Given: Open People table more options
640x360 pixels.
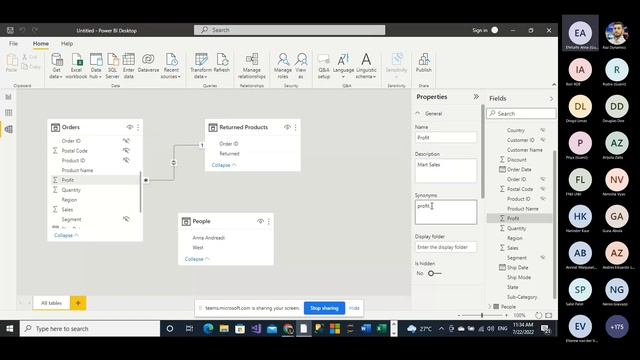Looking at the screenshot, I should [269, 221].
